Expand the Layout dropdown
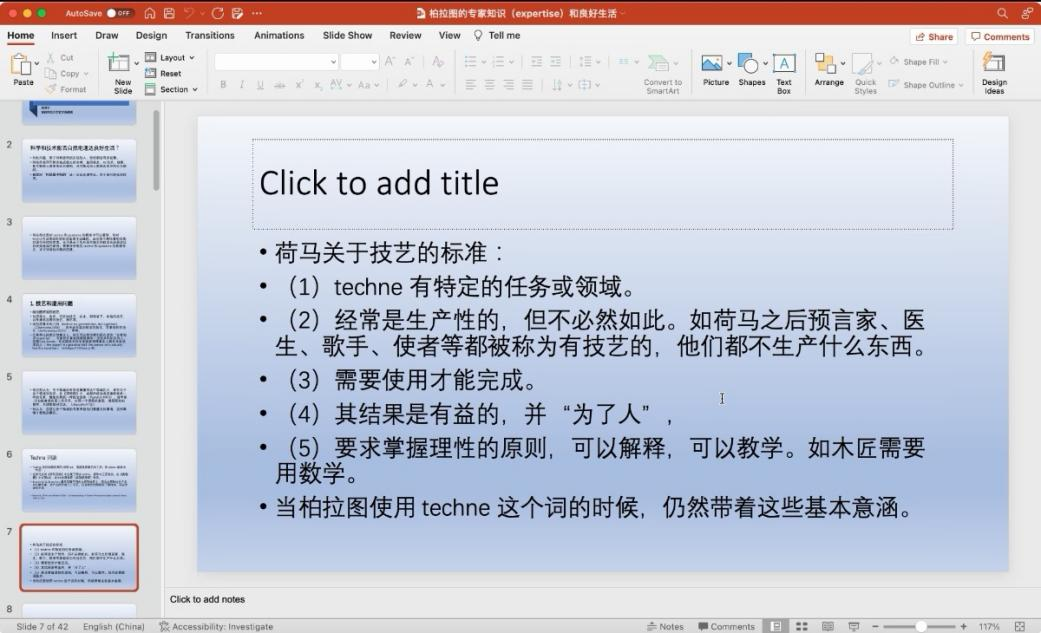This screenshot has width=1041, height=633. pyautogui.click(x=172, y=58)
